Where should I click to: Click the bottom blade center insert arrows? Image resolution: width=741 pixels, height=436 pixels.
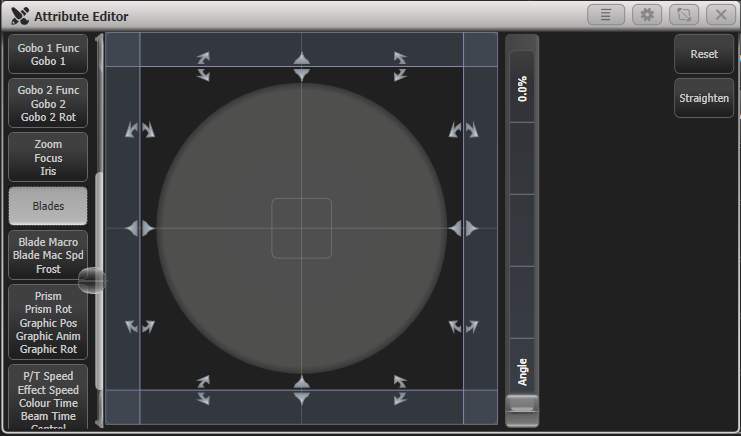click(x=301, y=390)
